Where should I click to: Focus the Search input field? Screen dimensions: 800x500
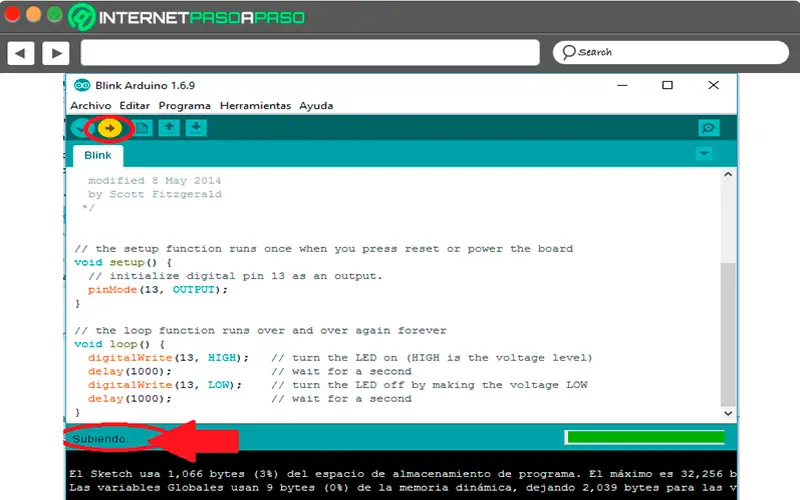click(x=670, y=53)
